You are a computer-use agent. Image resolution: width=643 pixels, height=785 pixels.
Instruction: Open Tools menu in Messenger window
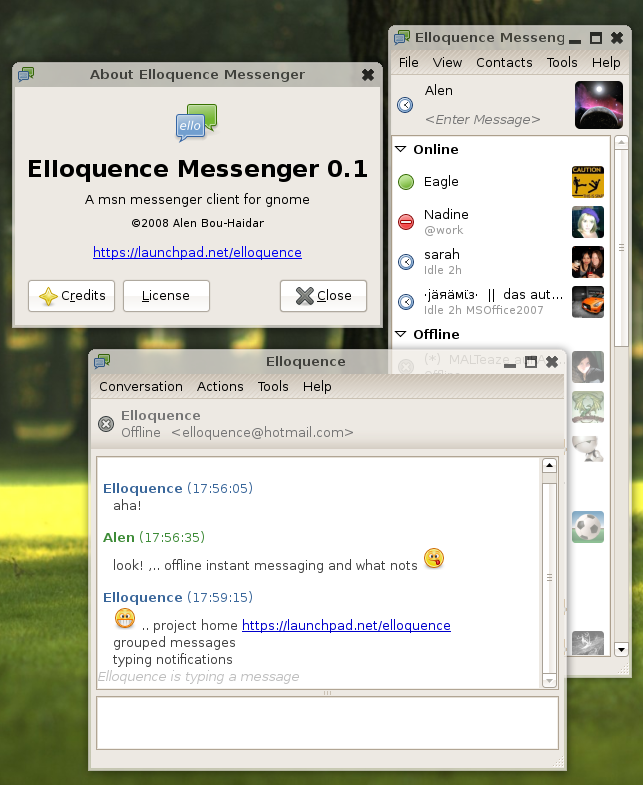tap(562, 63)
